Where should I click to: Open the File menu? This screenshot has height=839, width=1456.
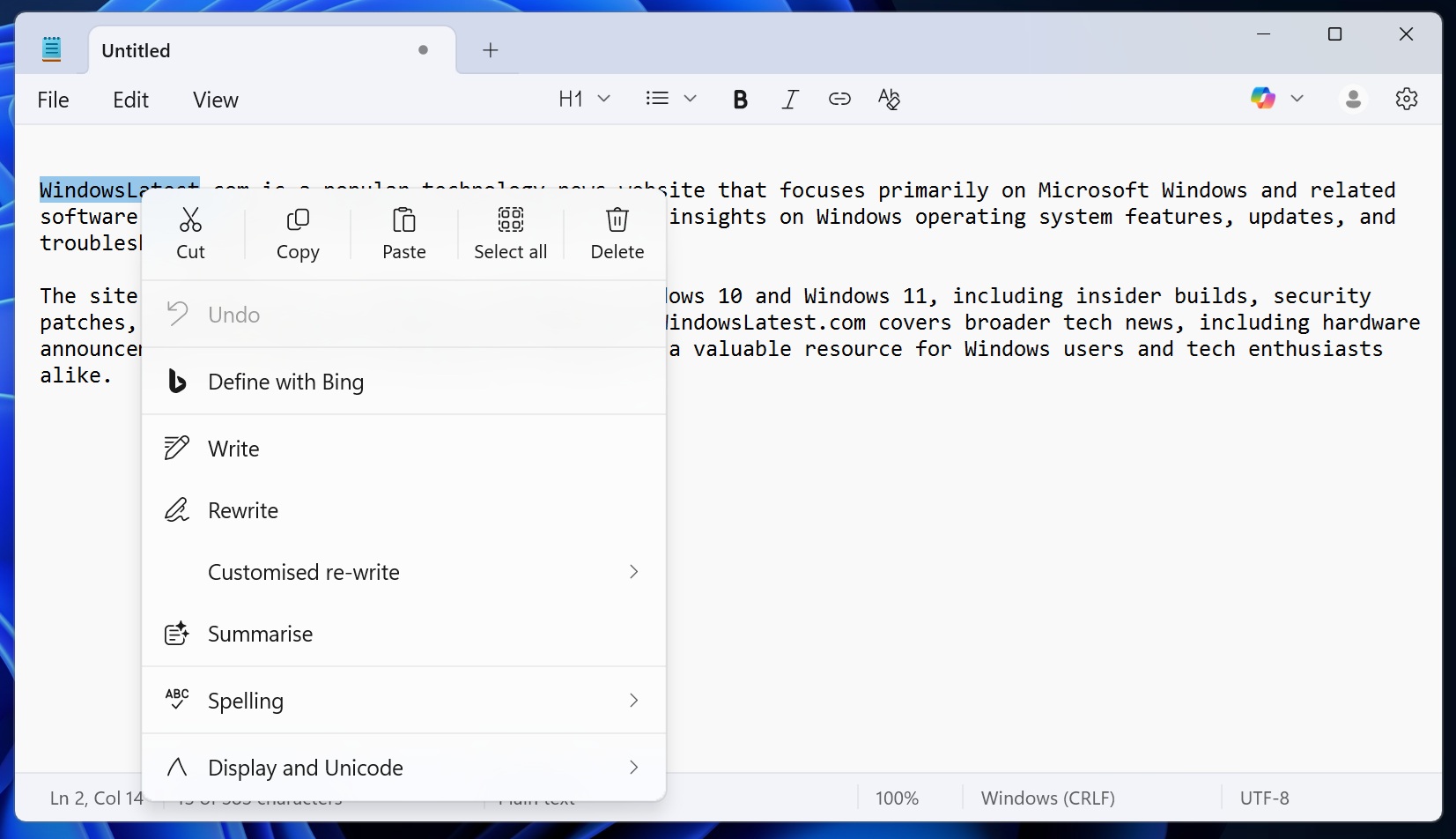click(53, 100)
